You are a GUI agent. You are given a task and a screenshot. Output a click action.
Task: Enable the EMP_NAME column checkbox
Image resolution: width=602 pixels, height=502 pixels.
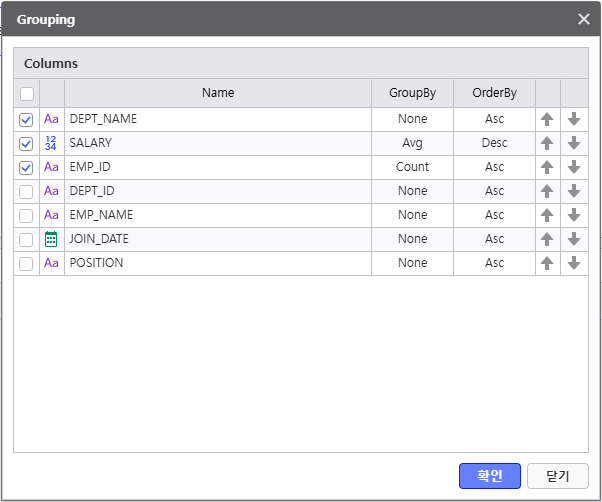[26, 215]
